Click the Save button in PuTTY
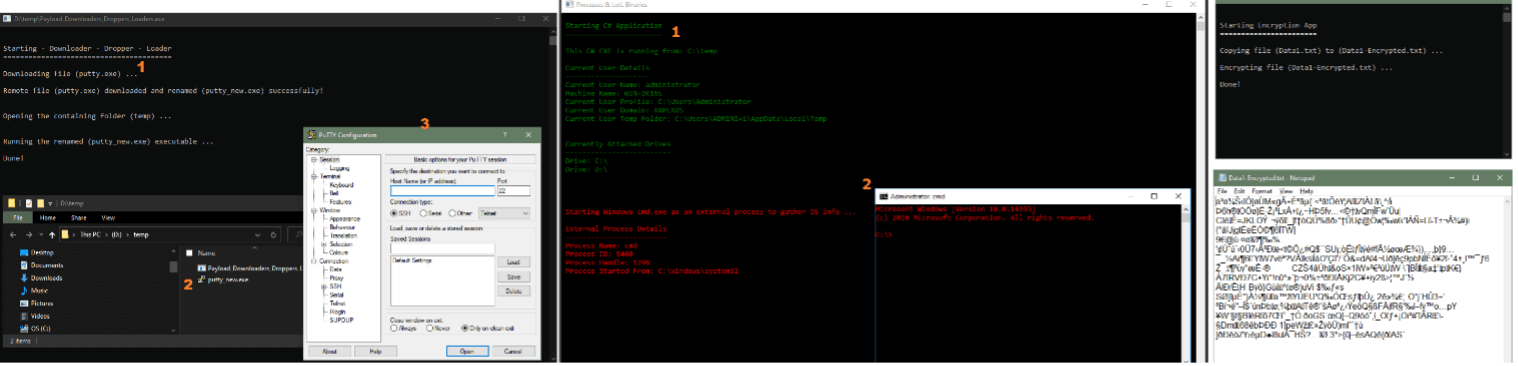The width and height of the screenshot is (1518, 366). (513, 276)
